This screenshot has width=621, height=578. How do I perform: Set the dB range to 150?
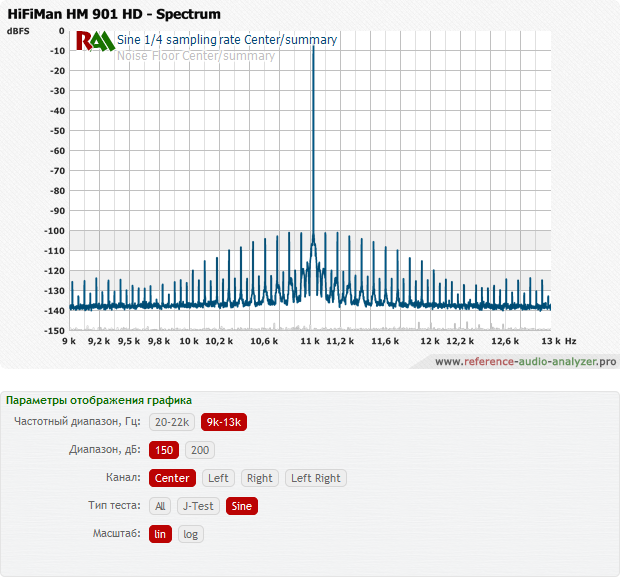tap(163, 450)
